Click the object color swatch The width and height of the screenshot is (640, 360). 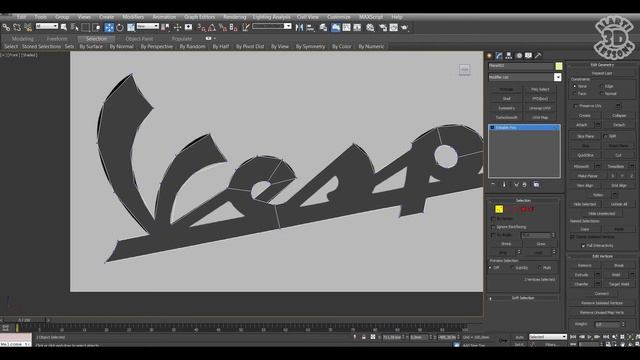[559, 66]
